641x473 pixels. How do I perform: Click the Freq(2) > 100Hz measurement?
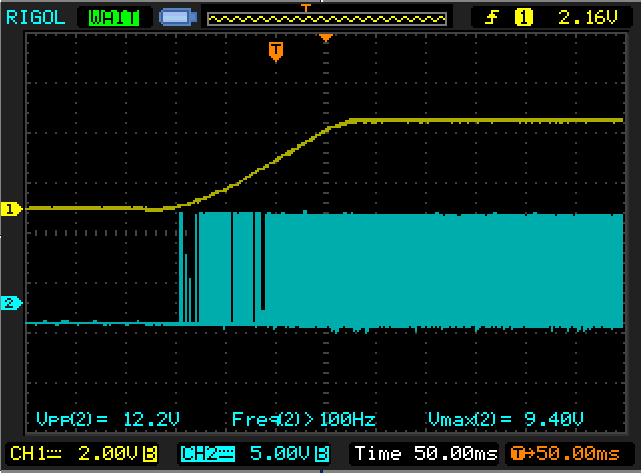304,419
